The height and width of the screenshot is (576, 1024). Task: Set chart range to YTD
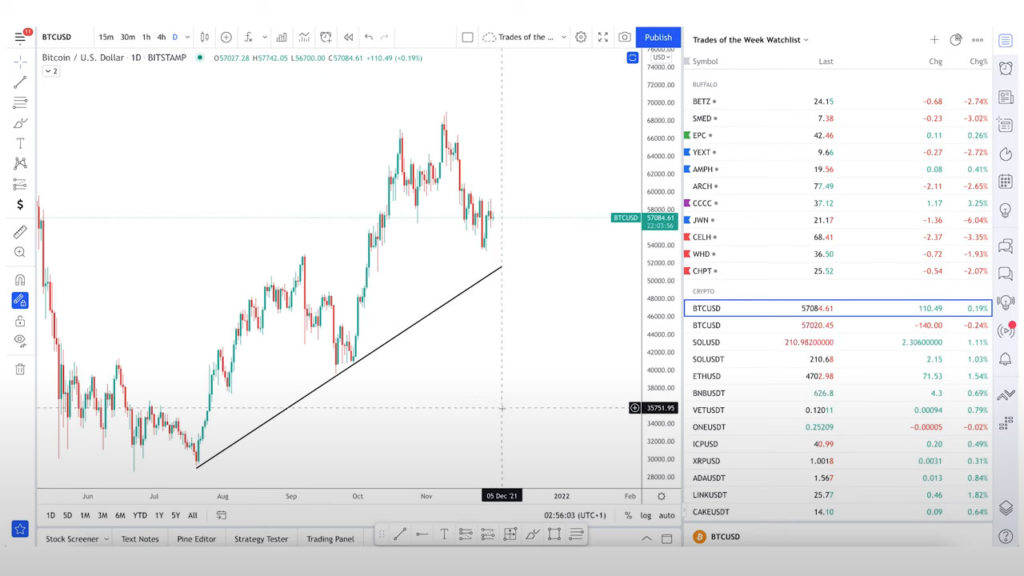pyautogui.click(x=140, y=515)
